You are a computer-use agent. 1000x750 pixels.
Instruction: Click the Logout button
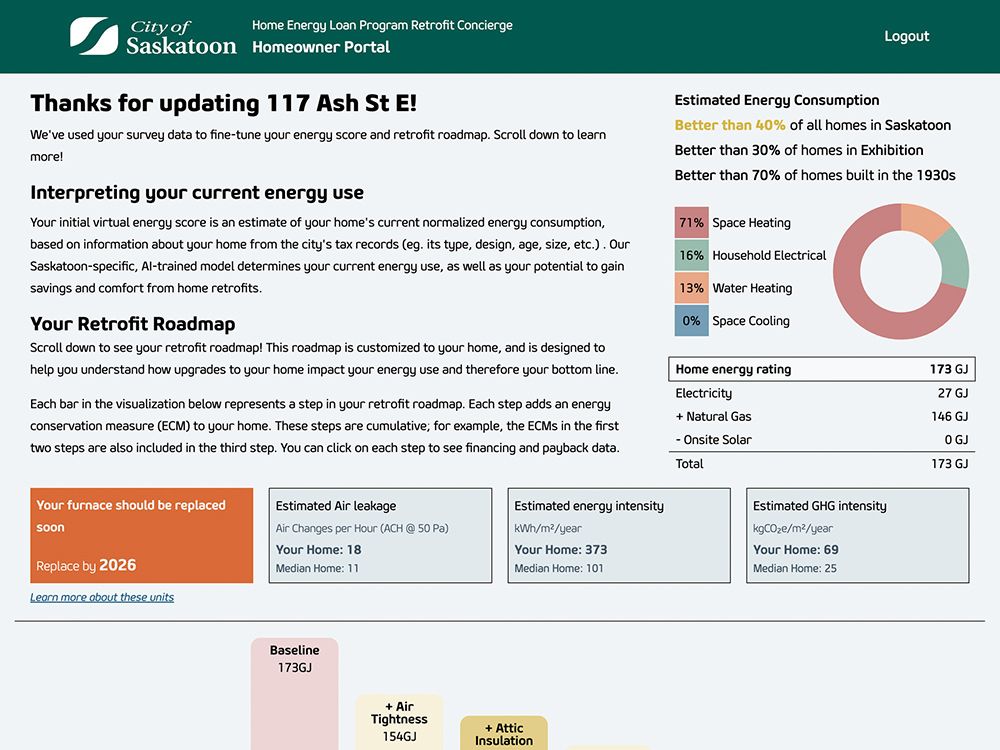click(906, 36)
